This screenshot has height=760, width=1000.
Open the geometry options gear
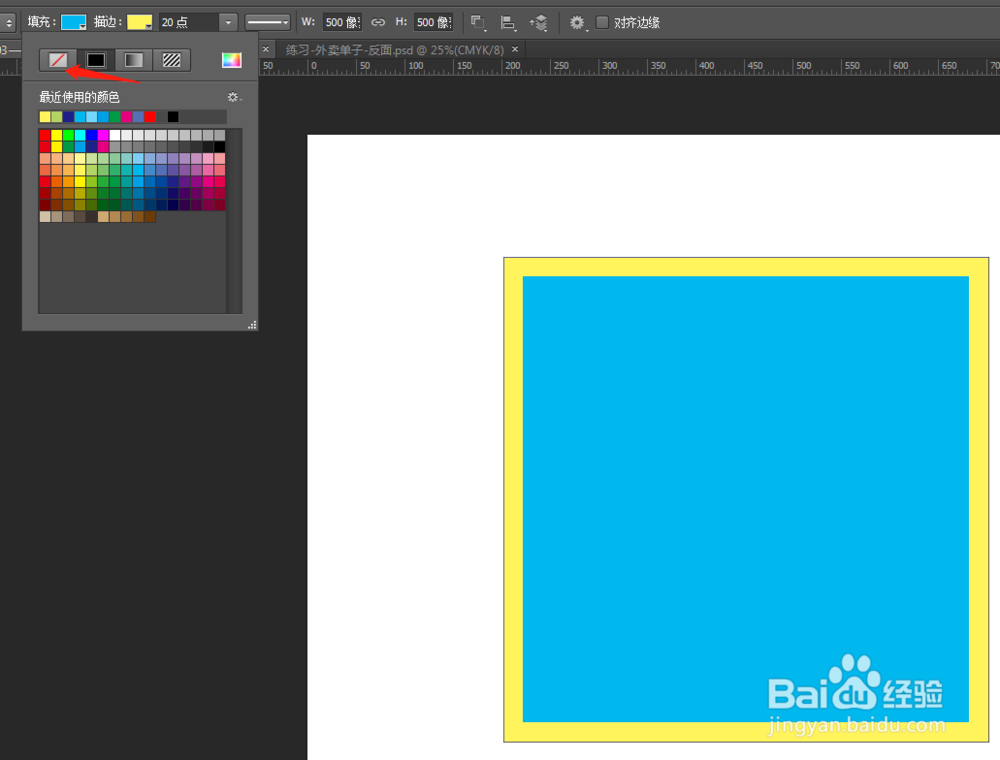577,23
